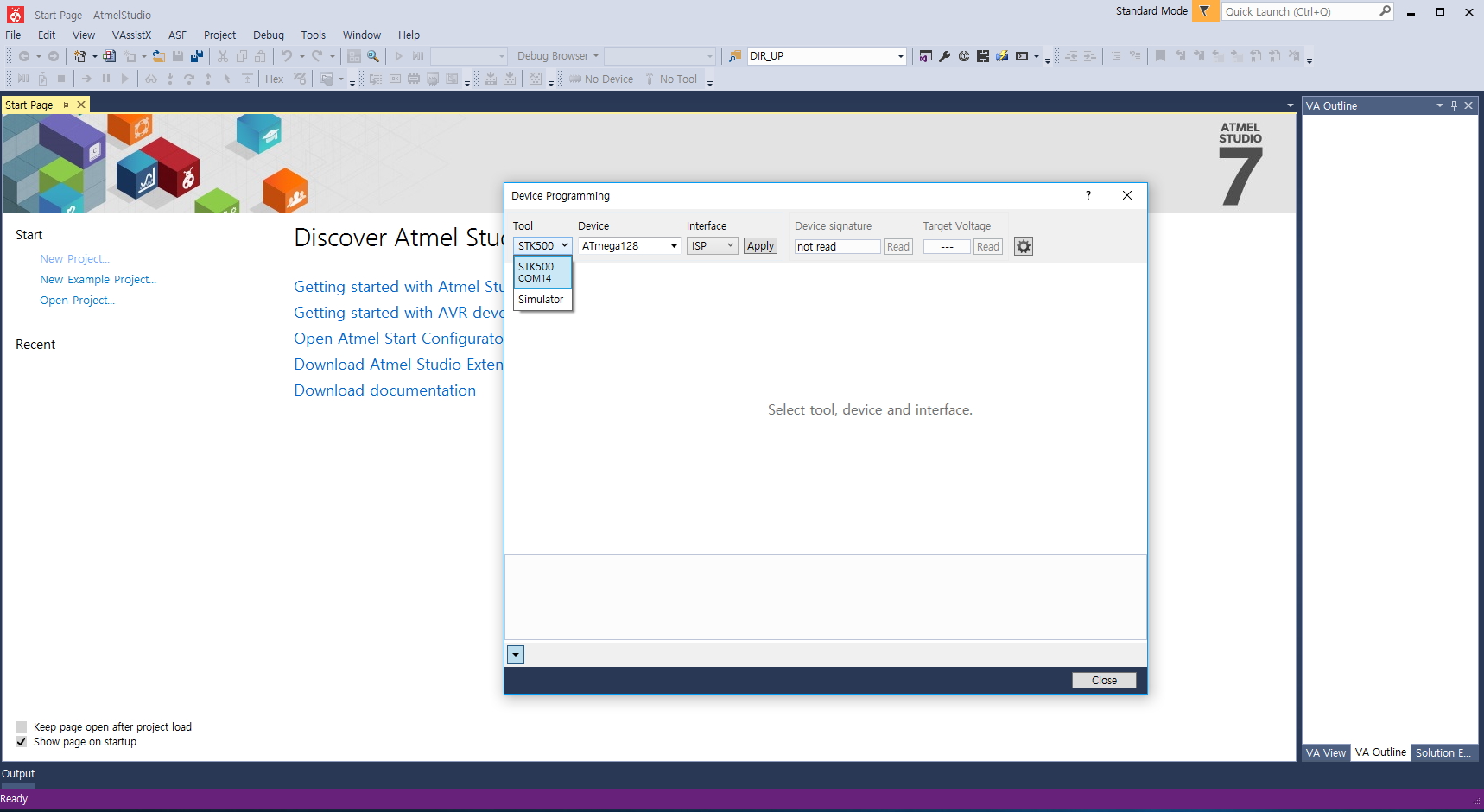Image resolution: width=1484 pixels, height=812 pixels.
Task: Click the Paste toolbar icon
Action: point(260,56)
